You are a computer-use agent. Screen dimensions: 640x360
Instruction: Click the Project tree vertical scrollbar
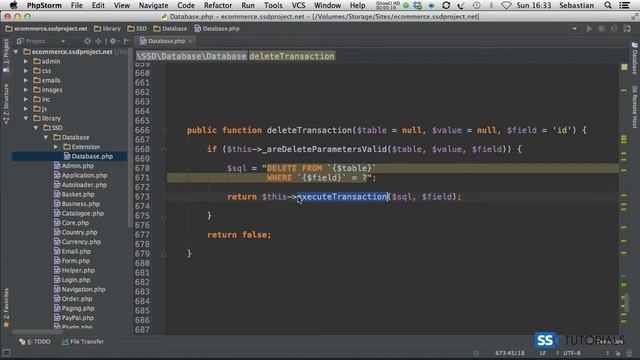point(130,139)
